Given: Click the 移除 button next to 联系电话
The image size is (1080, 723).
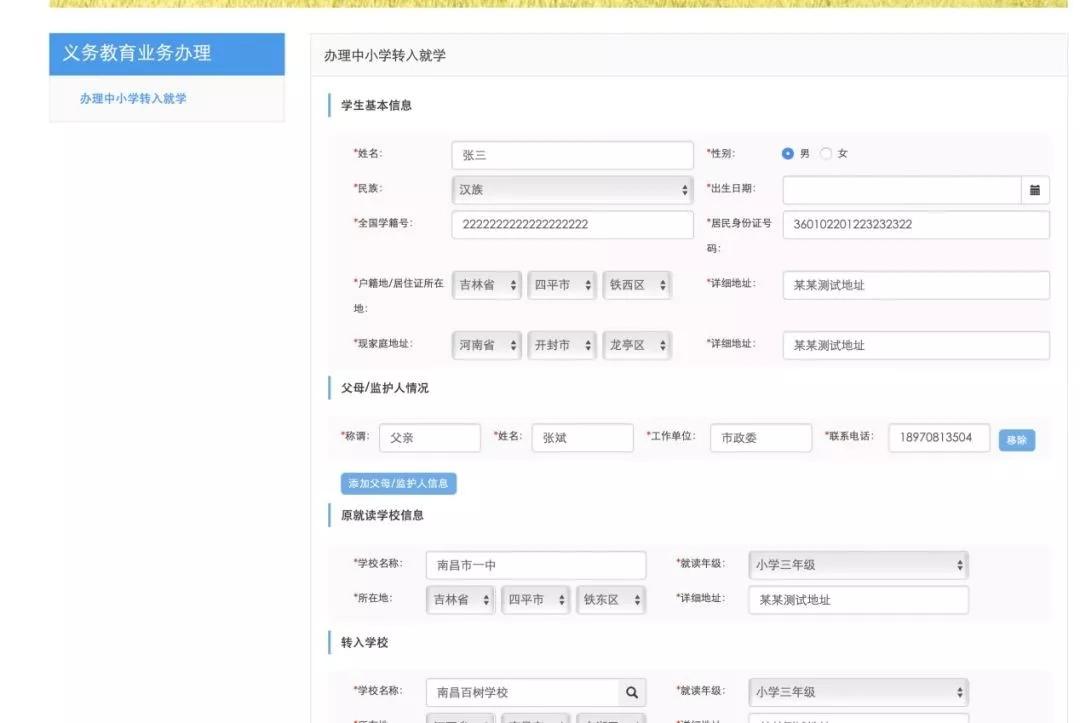Looking at the screenshot, I should [1015, 438].
